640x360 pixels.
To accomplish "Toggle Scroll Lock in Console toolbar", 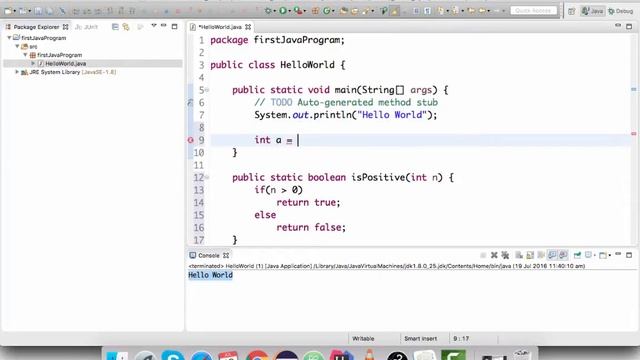I will pos(530,256).
